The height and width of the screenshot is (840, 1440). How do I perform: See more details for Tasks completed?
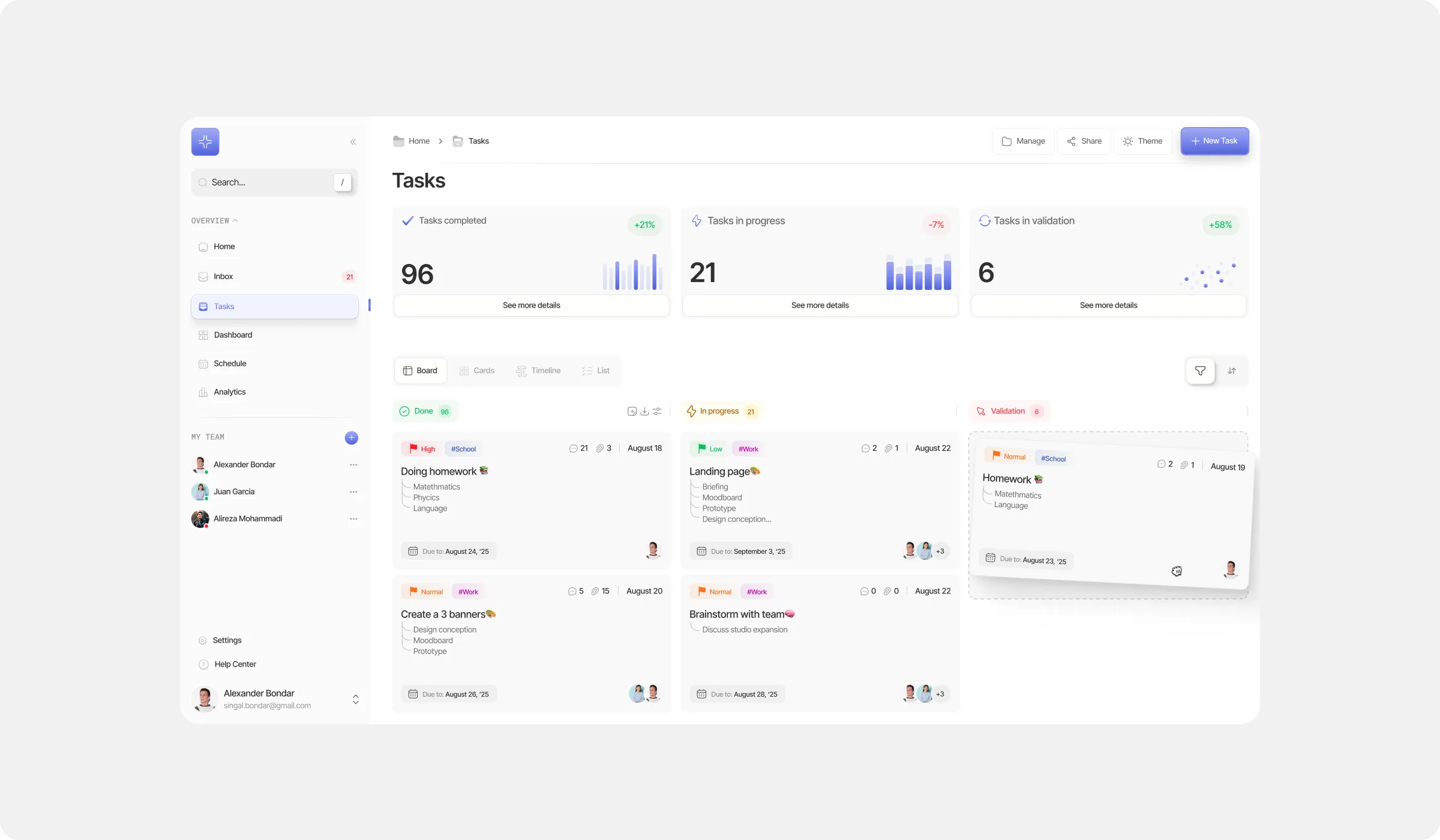tap(532, 305)
